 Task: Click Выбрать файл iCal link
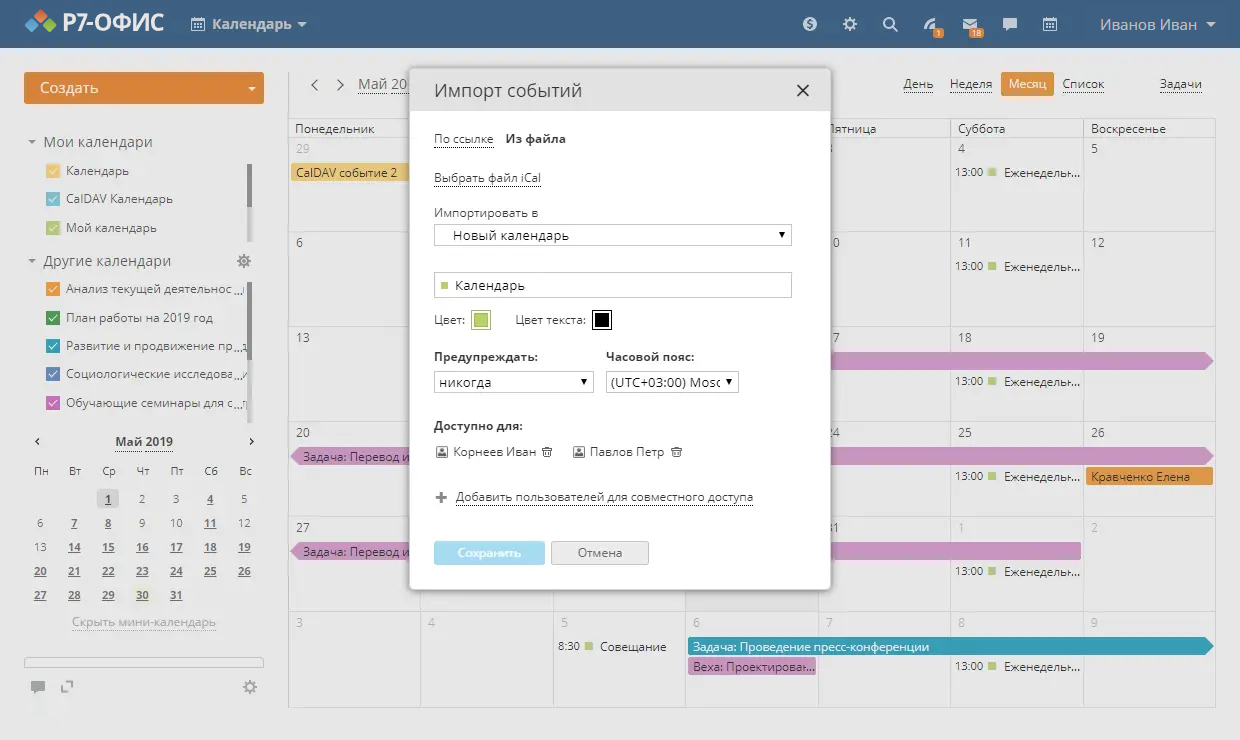tap(487, 178)
